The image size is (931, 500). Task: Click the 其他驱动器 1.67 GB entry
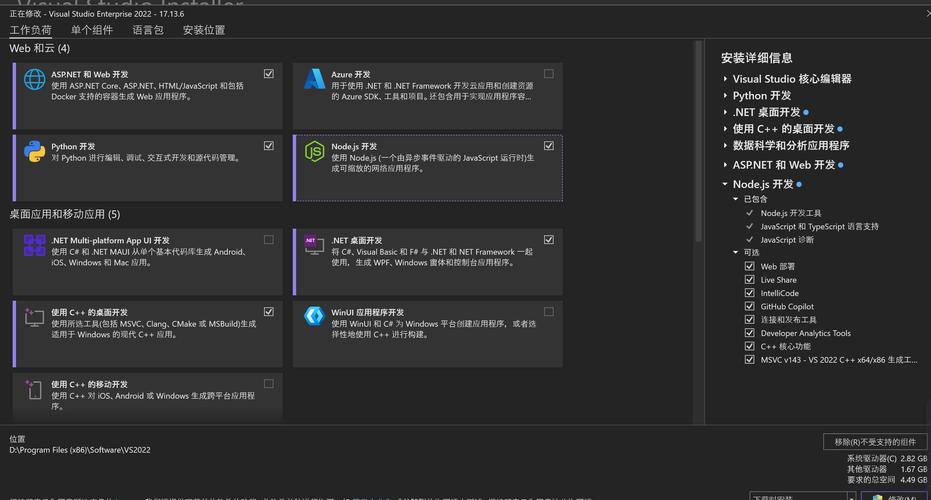coord(886,469)
